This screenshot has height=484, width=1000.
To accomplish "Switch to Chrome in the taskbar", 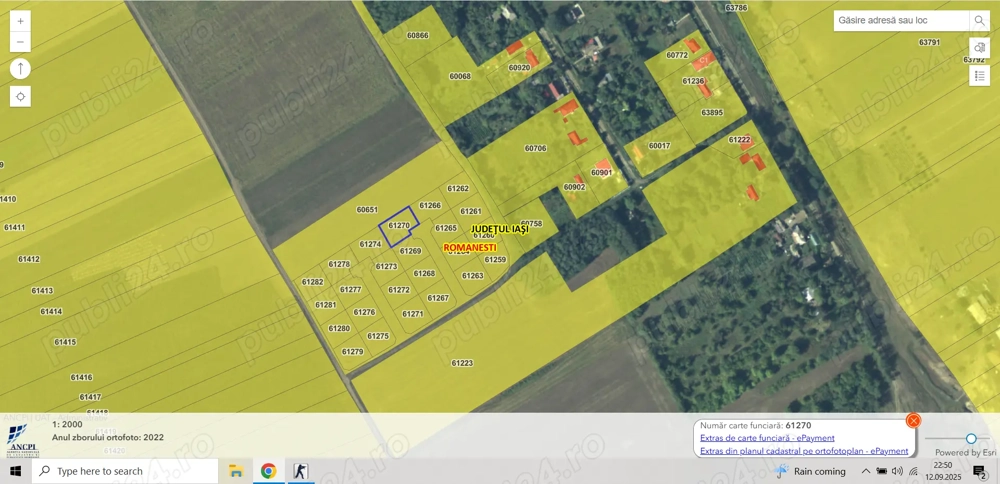I will (268, 471).
